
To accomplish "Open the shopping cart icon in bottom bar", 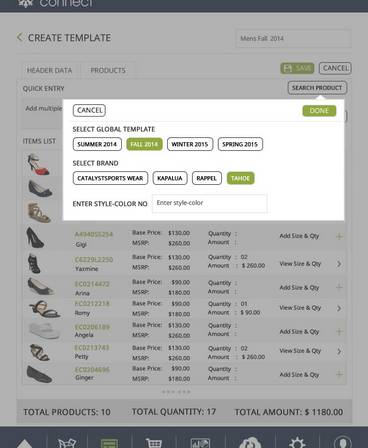I will pos(154,443).
